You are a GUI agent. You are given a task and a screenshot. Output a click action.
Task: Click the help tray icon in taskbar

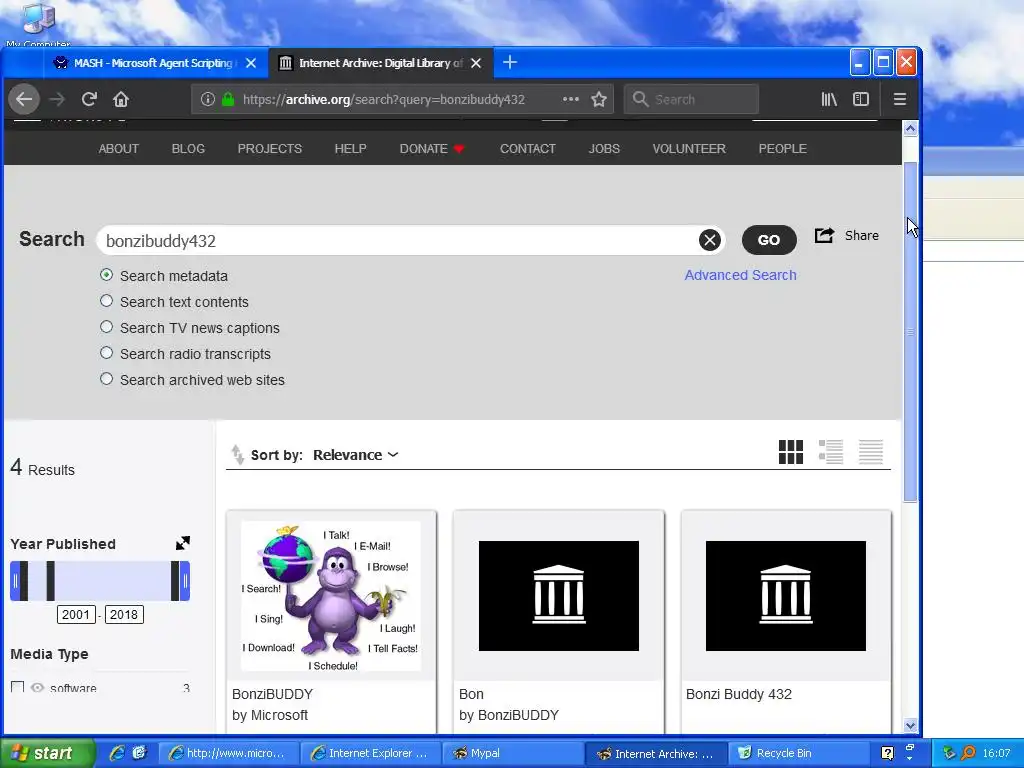click(887, 753)
